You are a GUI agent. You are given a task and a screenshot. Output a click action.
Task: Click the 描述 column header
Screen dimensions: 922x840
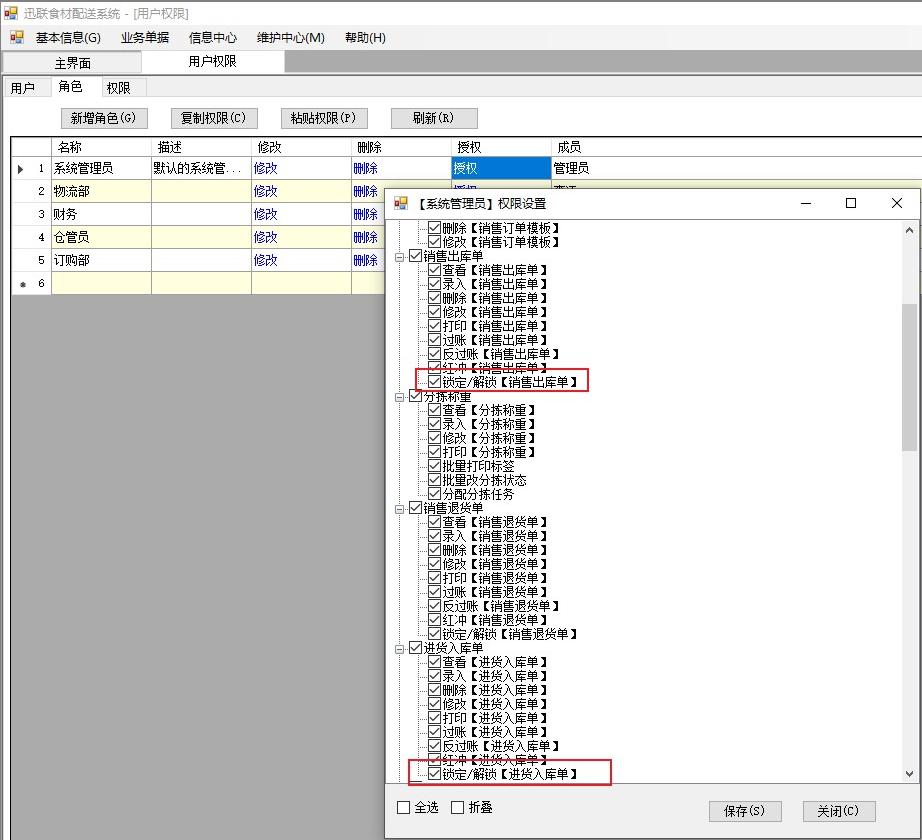[x=201, y=147]
